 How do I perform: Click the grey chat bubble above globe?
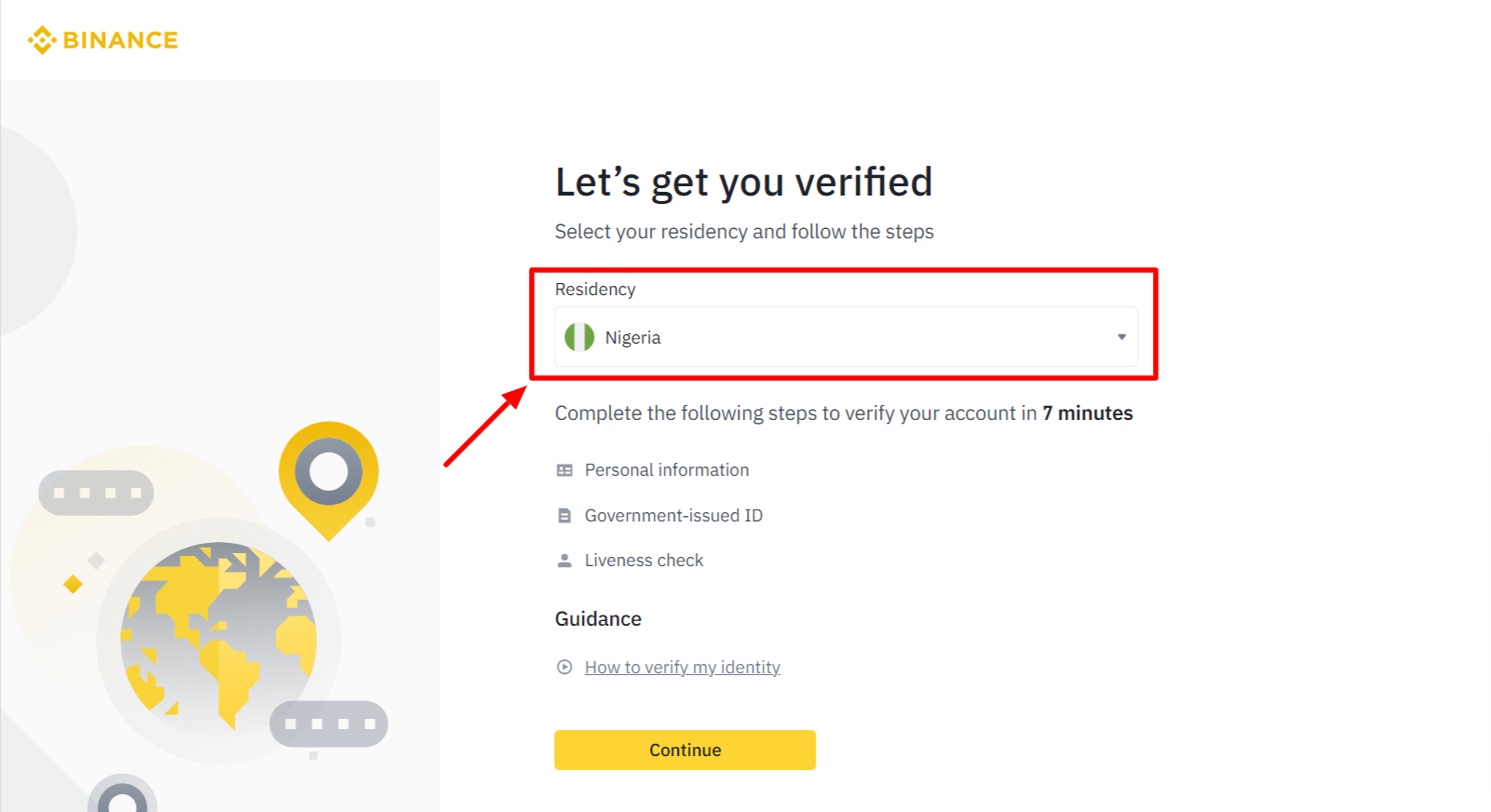[x=96, y=493]
